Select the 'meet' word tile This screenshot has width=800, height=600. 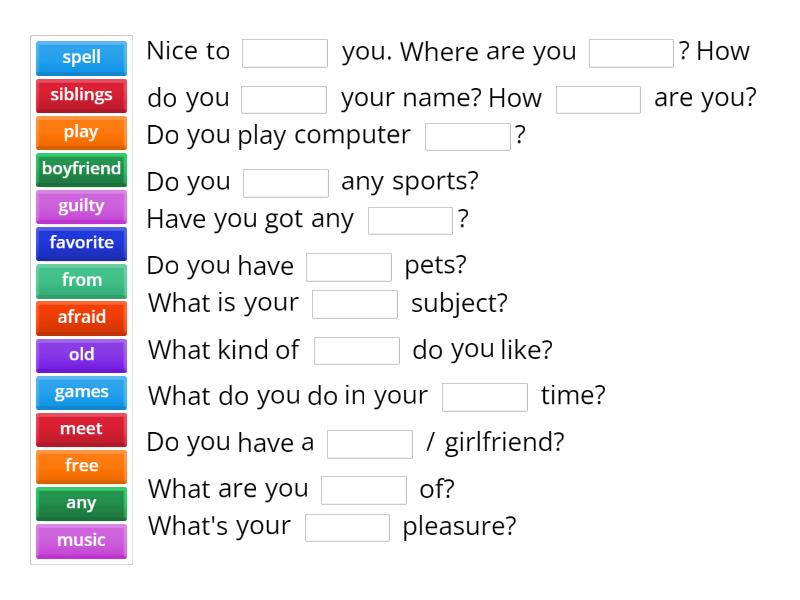[x=80, y=429]
